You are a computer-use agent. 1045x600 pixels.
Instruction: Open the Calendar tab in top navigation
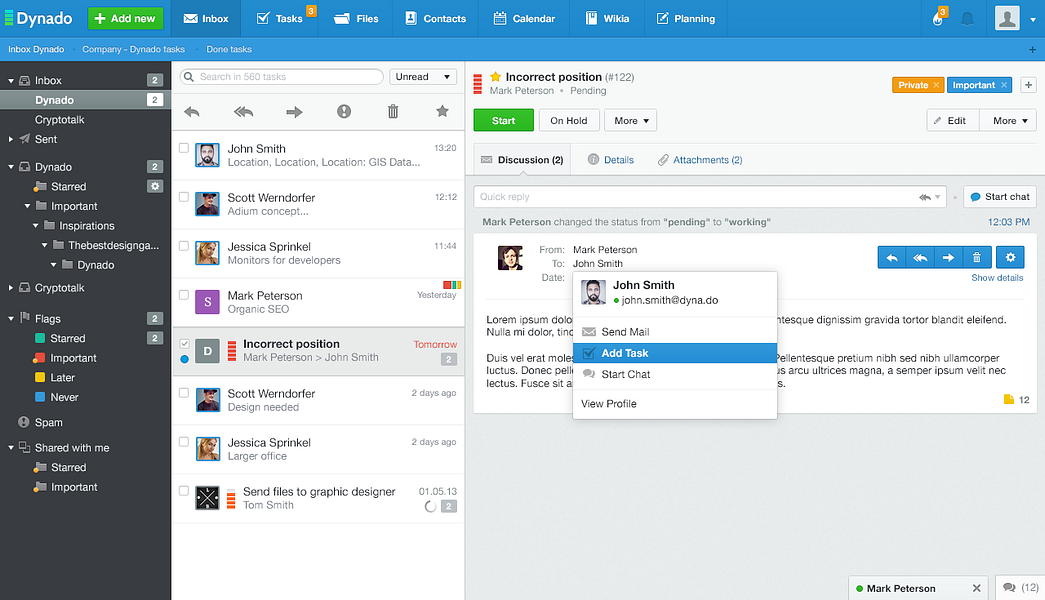tap(524, 19)
